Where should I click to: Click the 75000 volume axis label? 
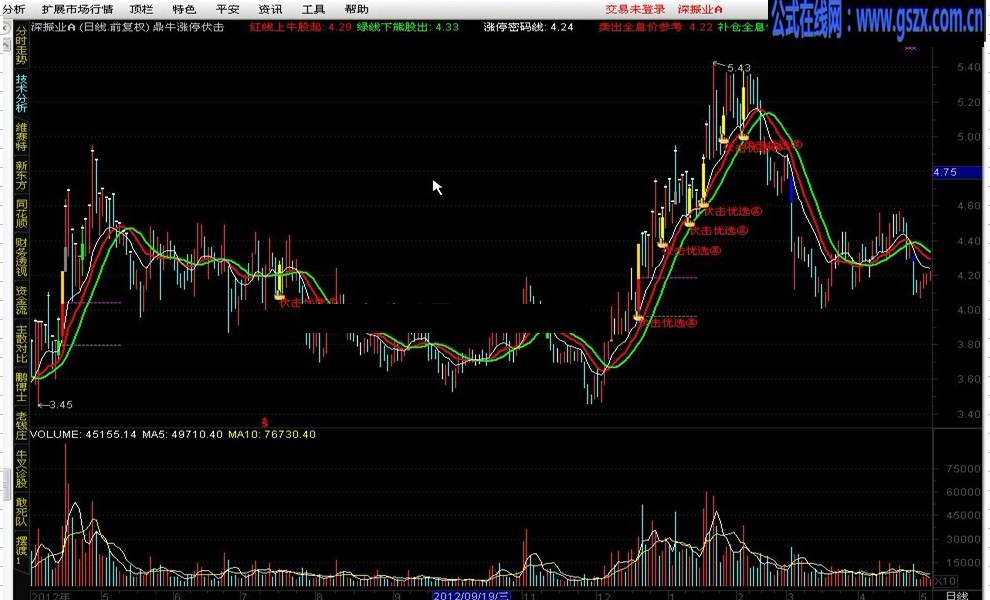[963, 469]
